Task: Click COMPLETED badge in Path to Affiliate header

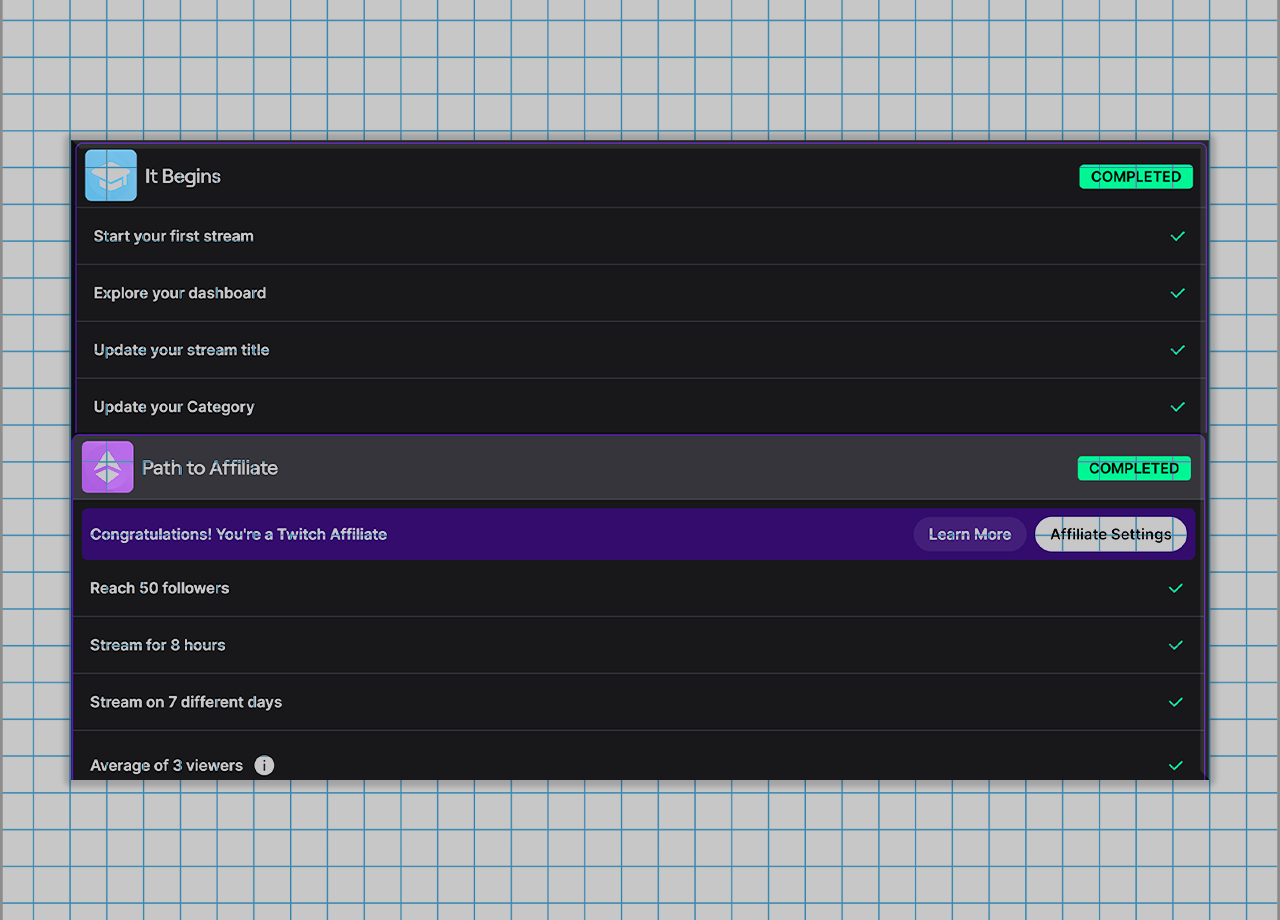Action: (1134, 468)
